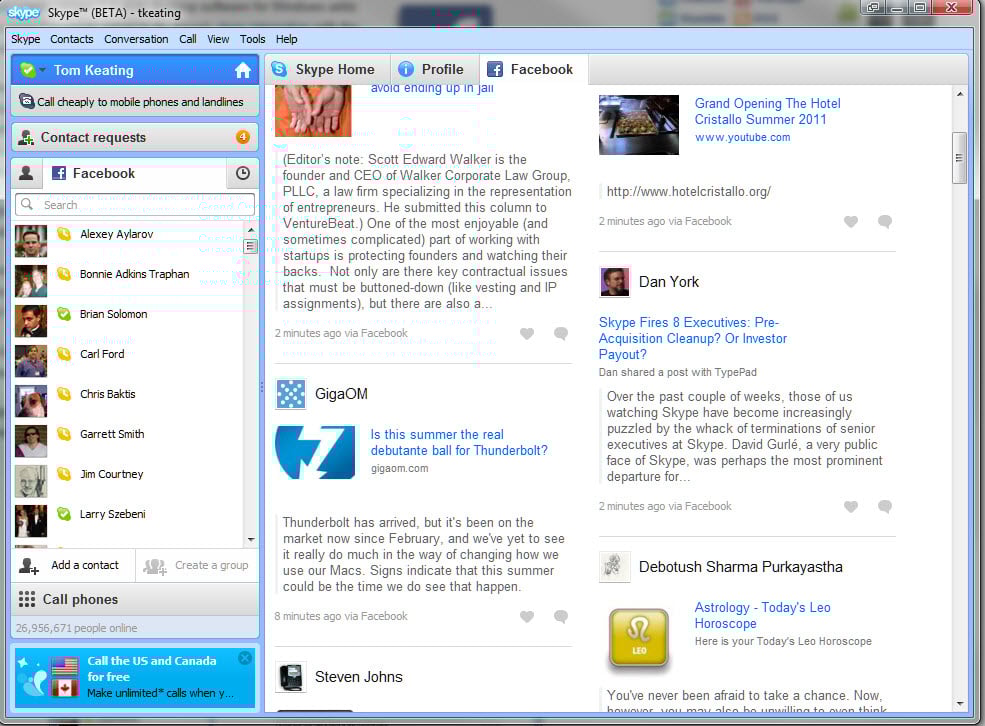Comment on the GigaOM Thunderbolt post
The width and height of the screenshot is (985, 726).
click(x=561, y=617)
